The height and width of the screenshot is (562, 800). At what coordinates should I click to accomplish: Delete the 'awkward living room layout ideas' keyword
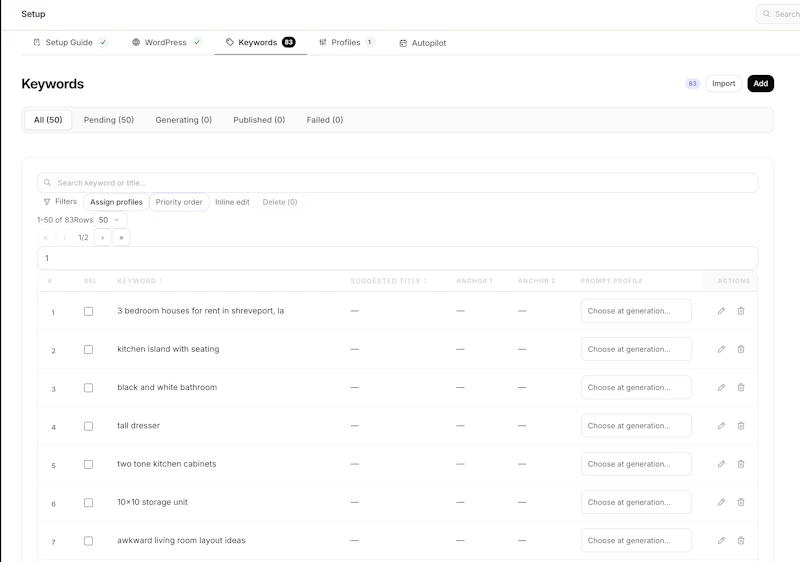741,540
